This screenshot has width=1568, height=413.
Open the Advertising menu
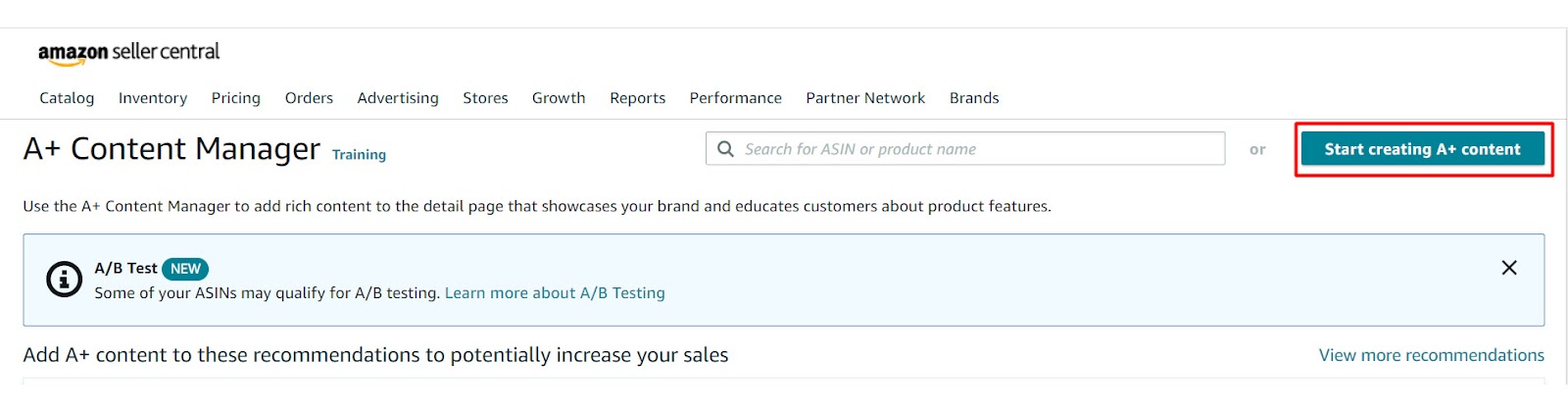(398, 98)
